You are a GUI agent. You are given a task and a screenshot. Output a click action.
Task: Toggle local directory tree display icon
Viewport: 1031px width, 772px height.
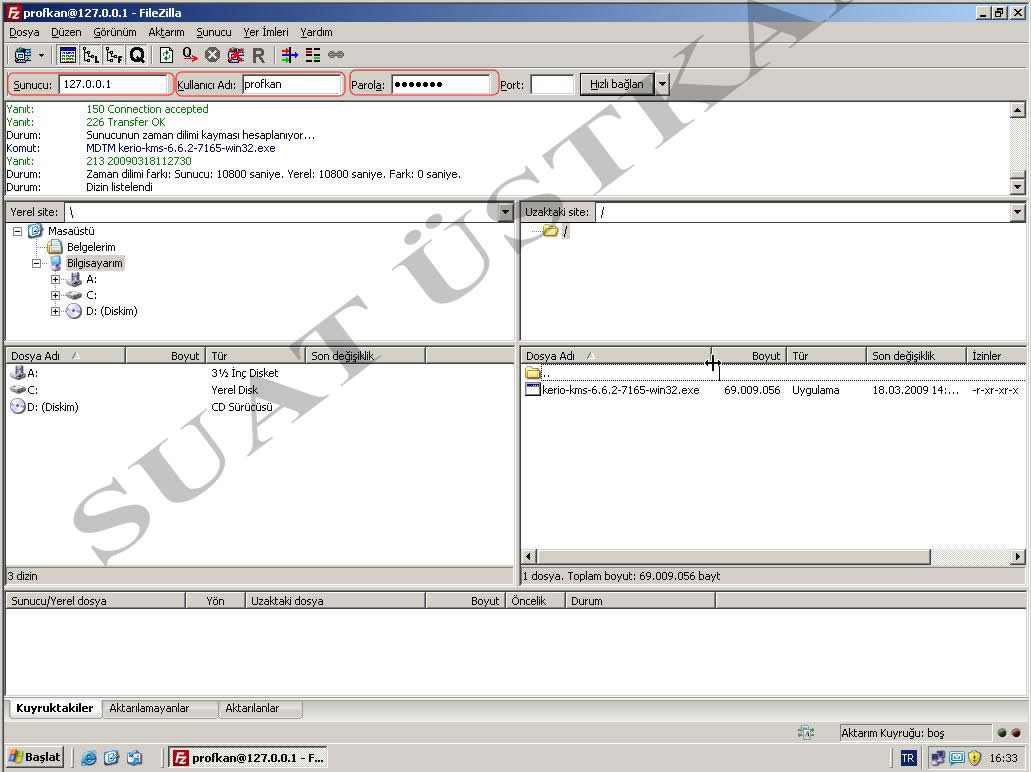[x=91, y=55]
